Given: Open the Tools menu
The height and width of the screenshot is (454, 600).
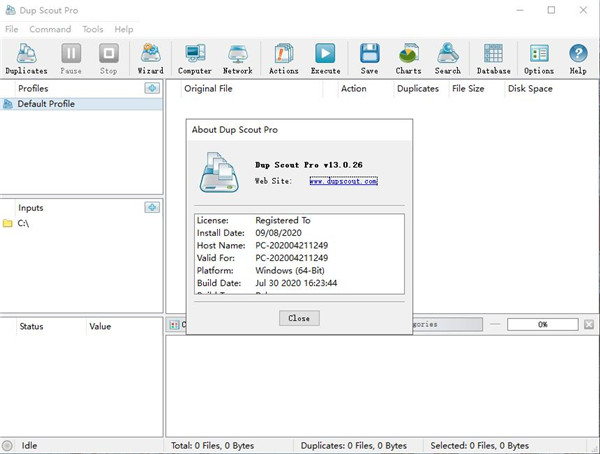Looking at the screenshot, I should tap(93, 29).
